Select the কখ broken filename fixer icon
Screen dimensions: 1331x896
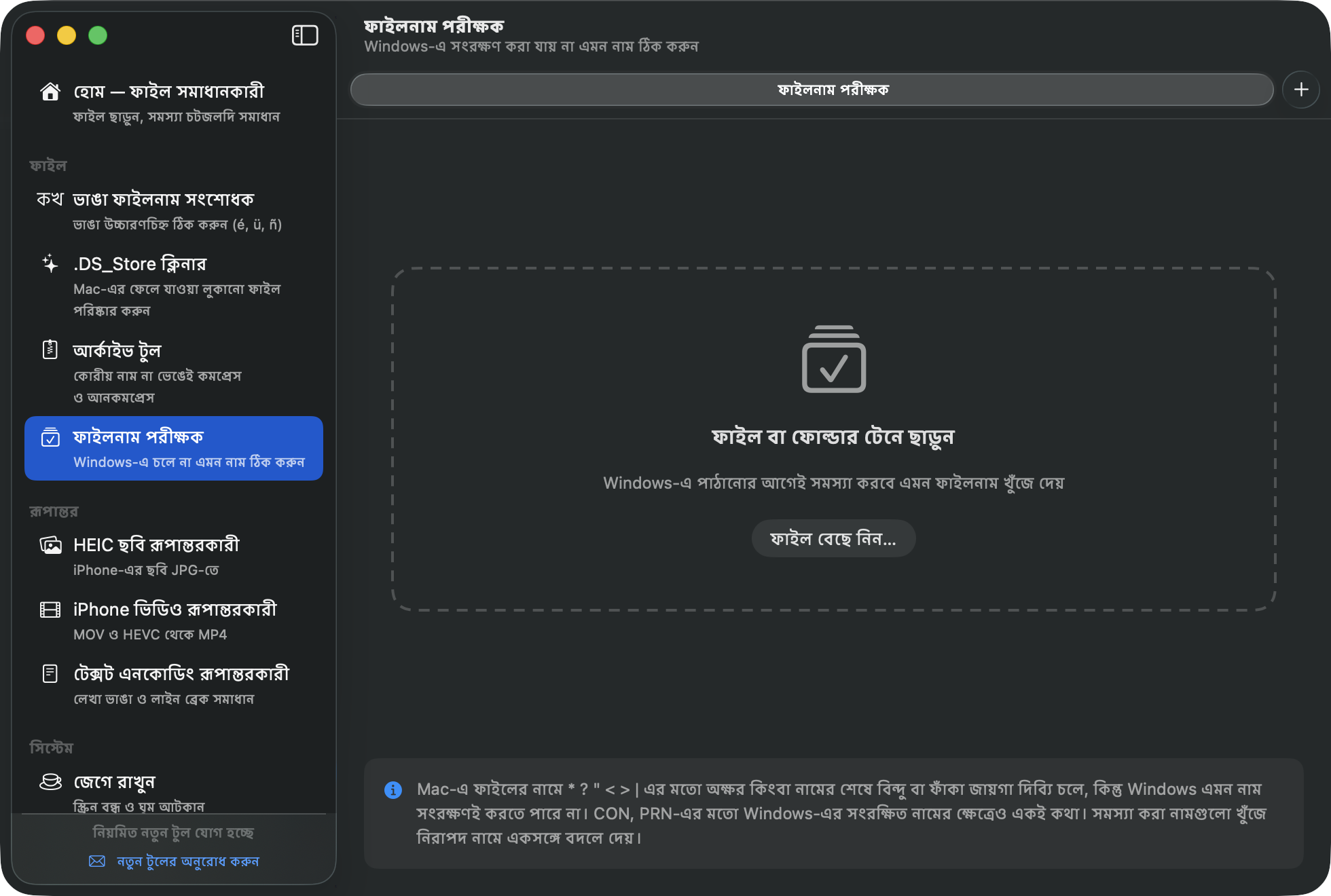tap(50, 199)
